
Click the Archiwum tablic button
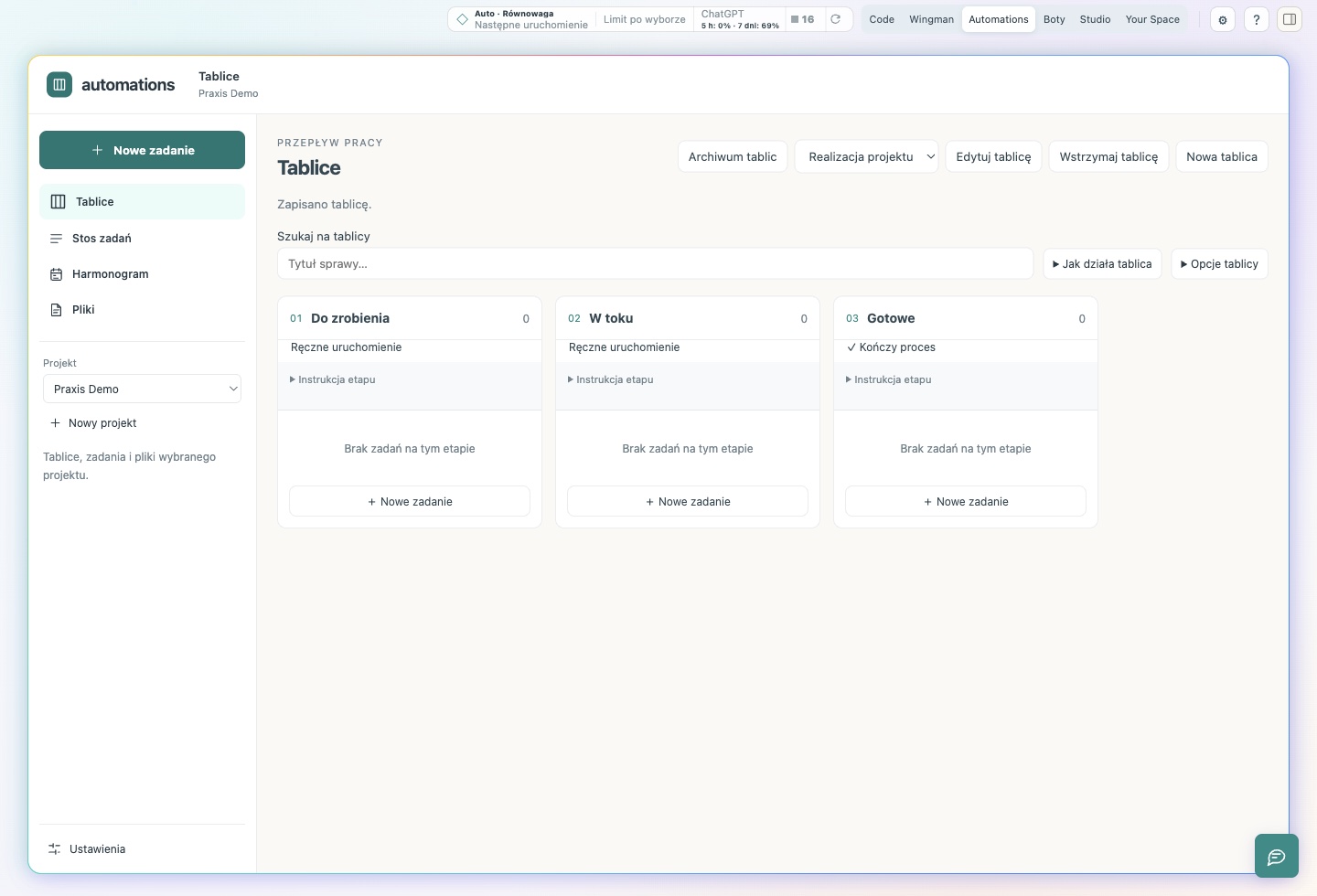(733, 156)
